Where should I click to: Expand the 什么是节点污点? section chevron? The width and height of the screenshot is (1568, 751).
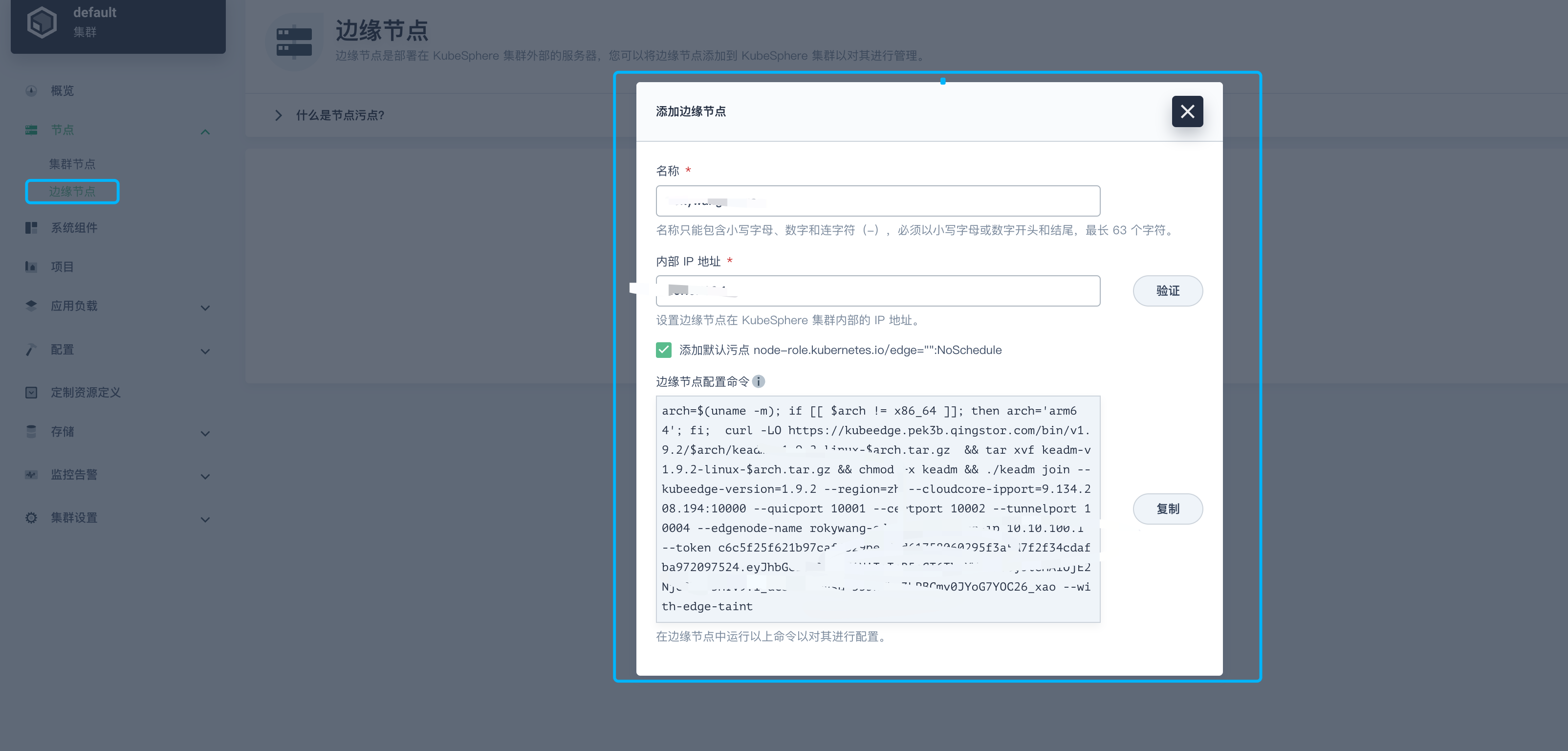tap(278, 116)
